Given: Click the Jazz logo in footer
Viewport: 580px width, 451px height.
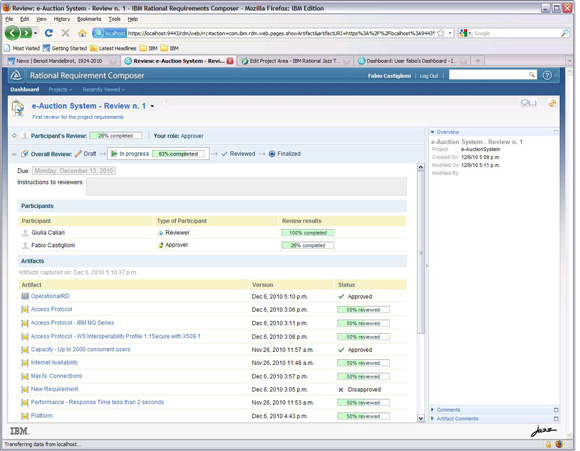Looking at the screenshot, I should (x=544, y=431).
